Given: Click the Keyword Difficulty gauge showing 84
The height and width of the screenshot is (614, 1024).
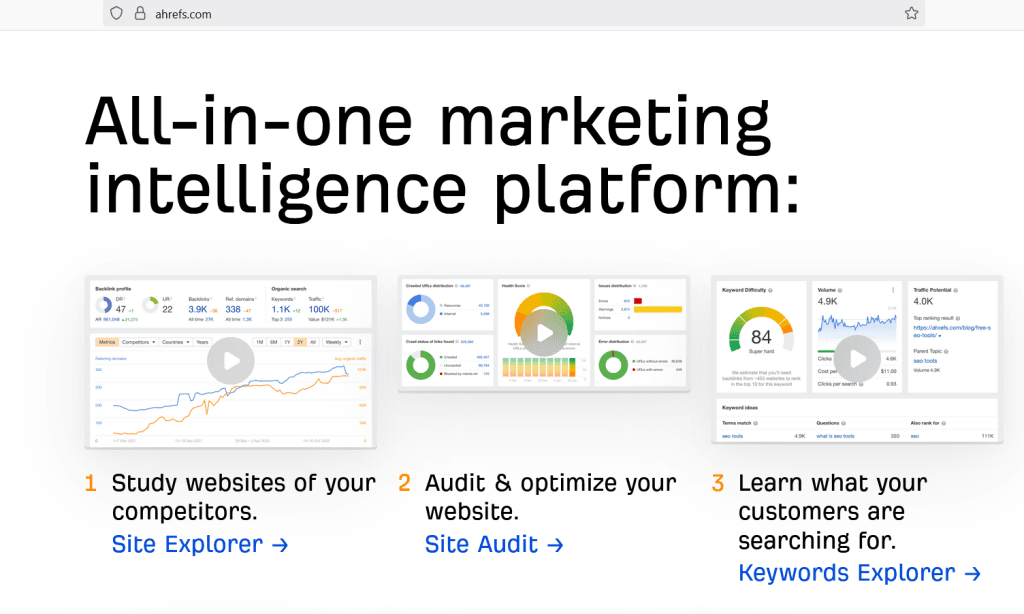Looking at the screenshot, I should click(x=761, y=336).
